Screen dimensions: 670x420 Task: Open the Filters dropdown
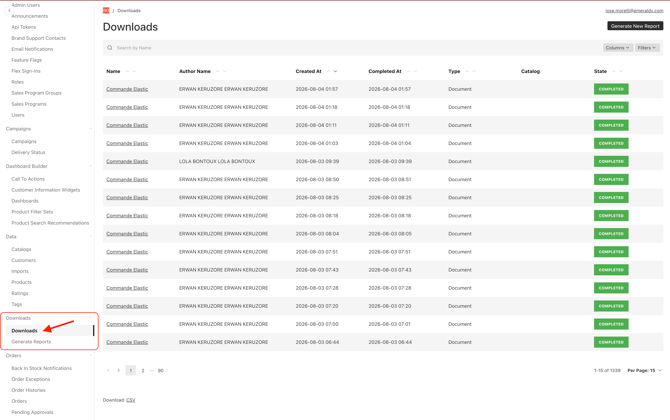(647, 48)
